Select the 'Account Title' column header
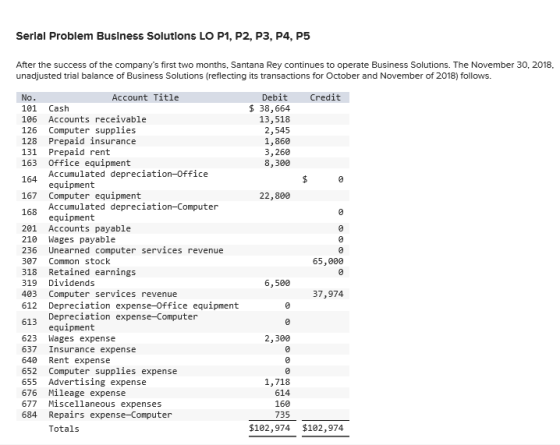 (x=145, y=98)
